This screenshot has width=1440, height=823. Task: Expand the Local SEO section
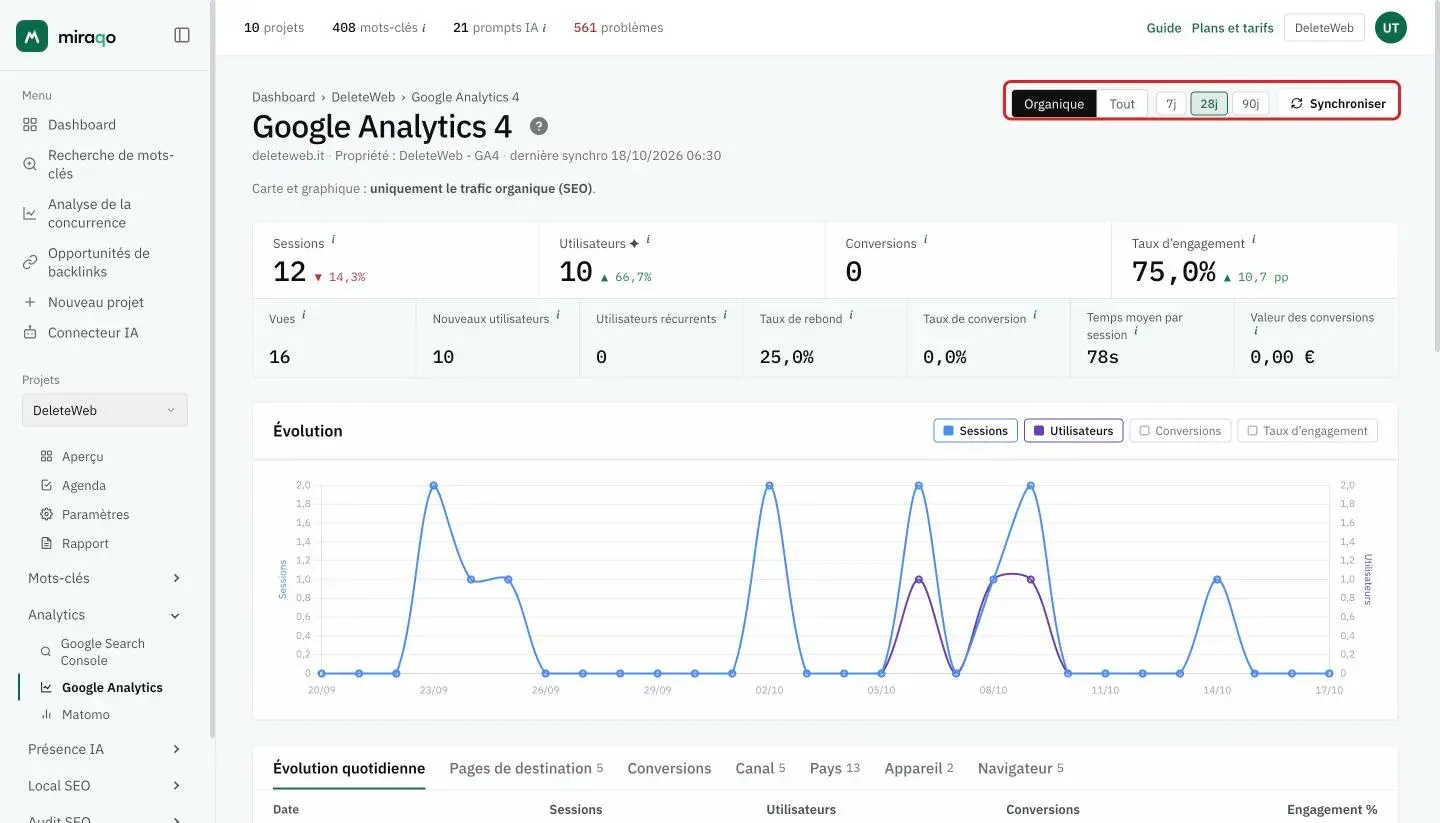(105, 786)
